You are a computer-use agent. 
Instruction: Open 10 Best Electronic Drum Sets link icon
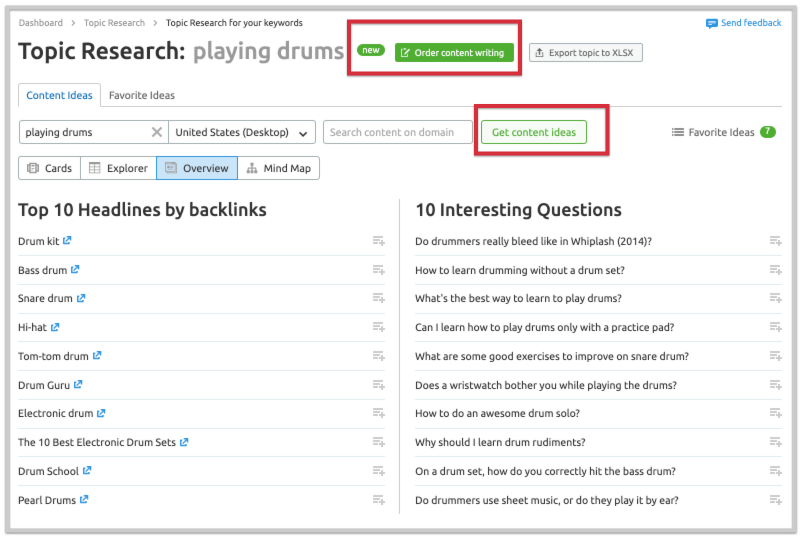(184, 442)
